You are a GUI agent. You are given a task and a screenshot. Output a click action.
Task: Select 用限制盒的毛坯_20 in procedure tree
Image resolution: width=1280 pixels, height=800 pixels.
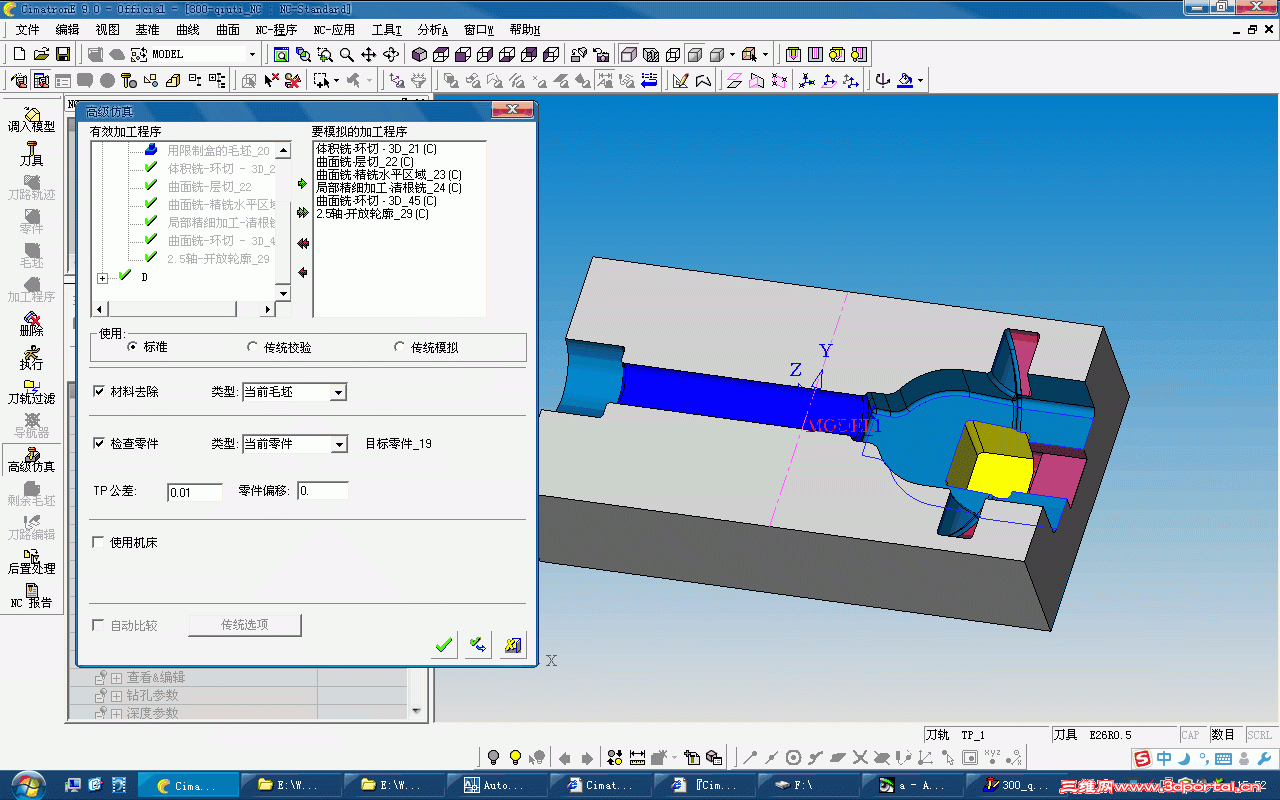click(x=218, y=150)
